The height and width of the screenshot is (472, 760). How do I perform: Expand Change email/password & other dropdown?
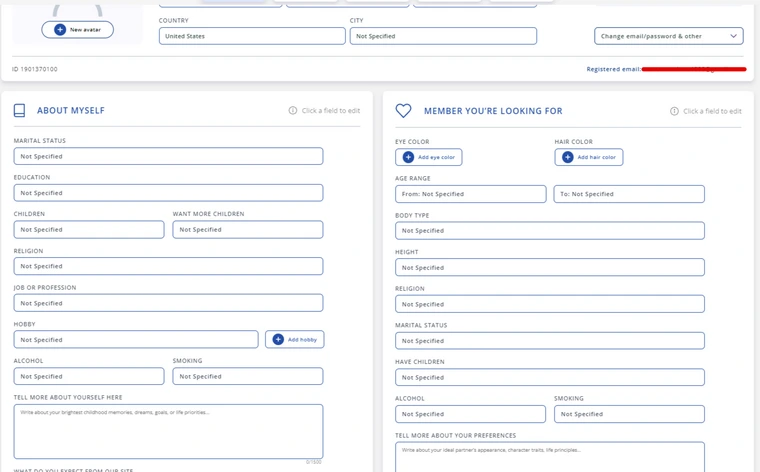pos(669,36)
